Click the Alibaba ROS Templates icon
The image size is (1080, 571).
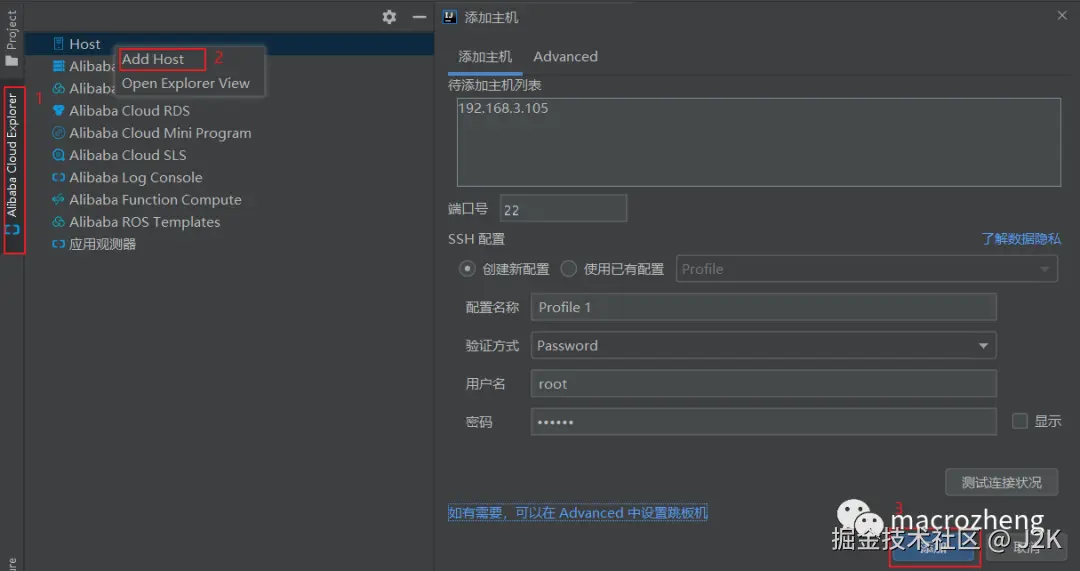[59, 222]
